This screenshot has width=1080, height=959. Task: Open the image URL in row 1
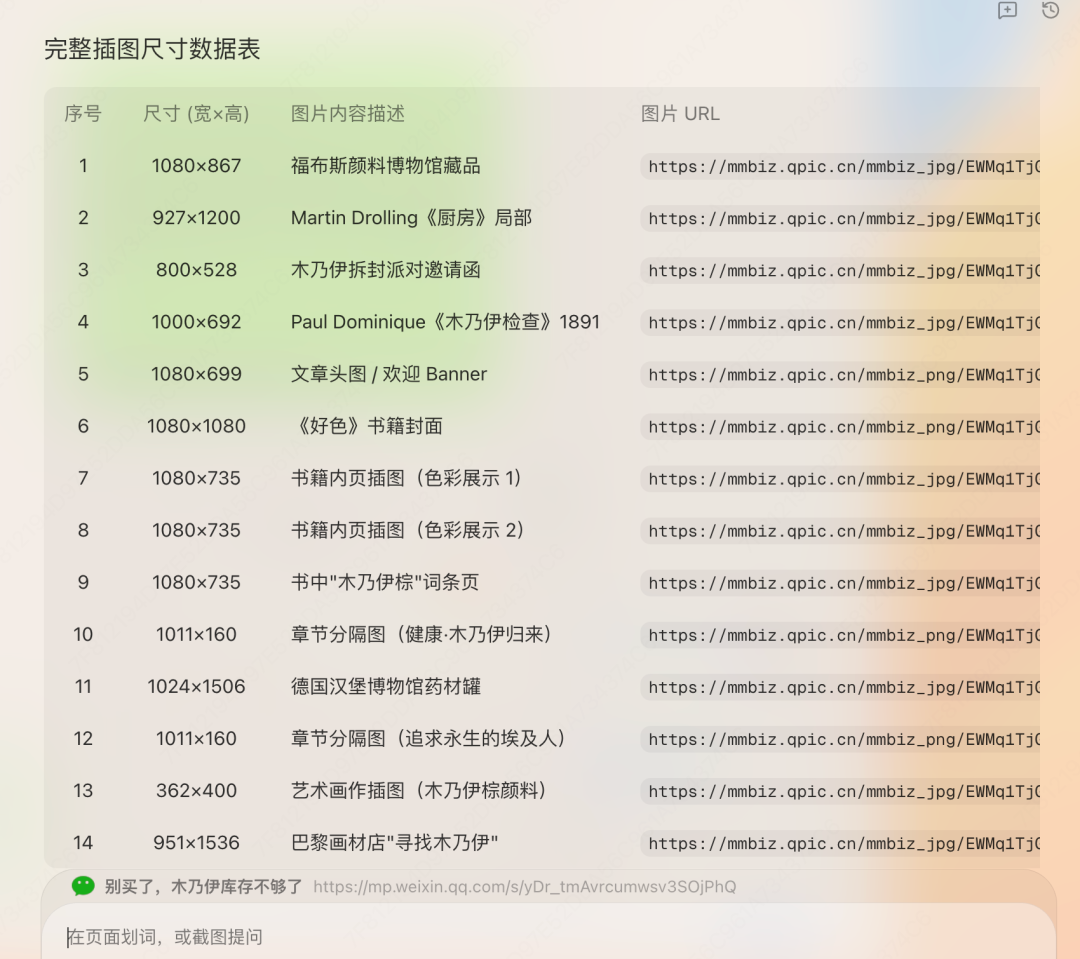(x=840, y=167)
